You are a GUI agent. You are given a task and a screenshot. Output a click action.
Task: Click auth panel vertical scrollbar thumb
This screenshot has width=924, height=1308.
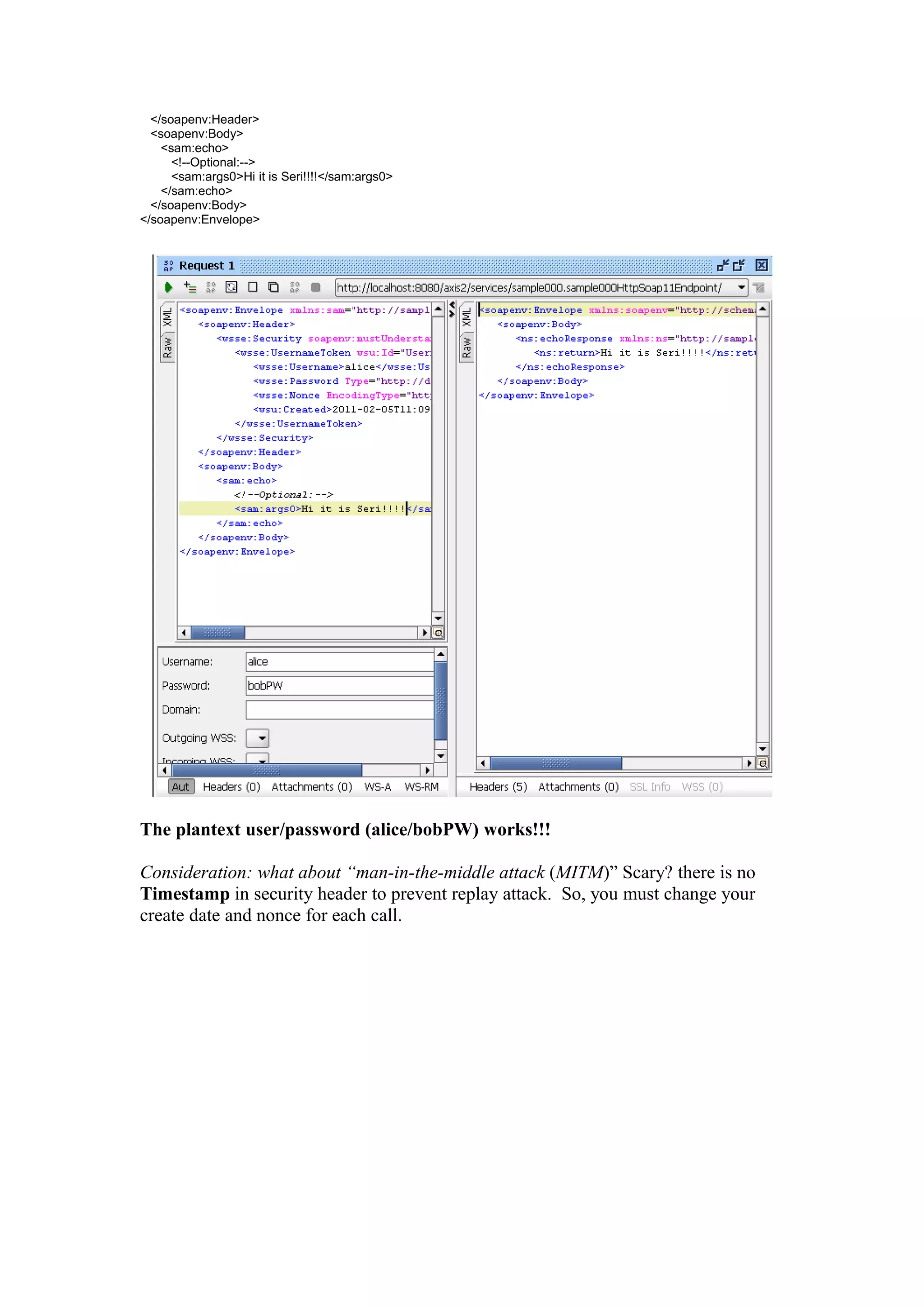tap(441, 700)
